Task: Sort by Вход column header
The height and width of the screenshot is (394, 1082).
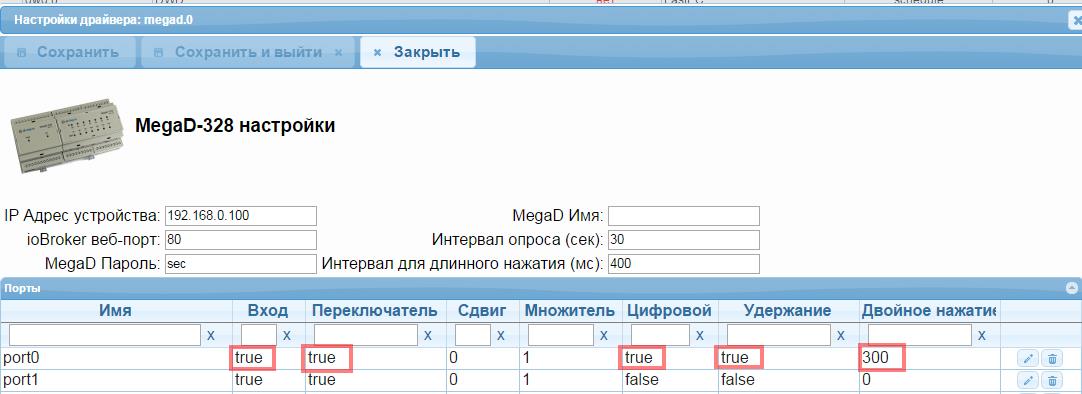Action: coord(268,311)
